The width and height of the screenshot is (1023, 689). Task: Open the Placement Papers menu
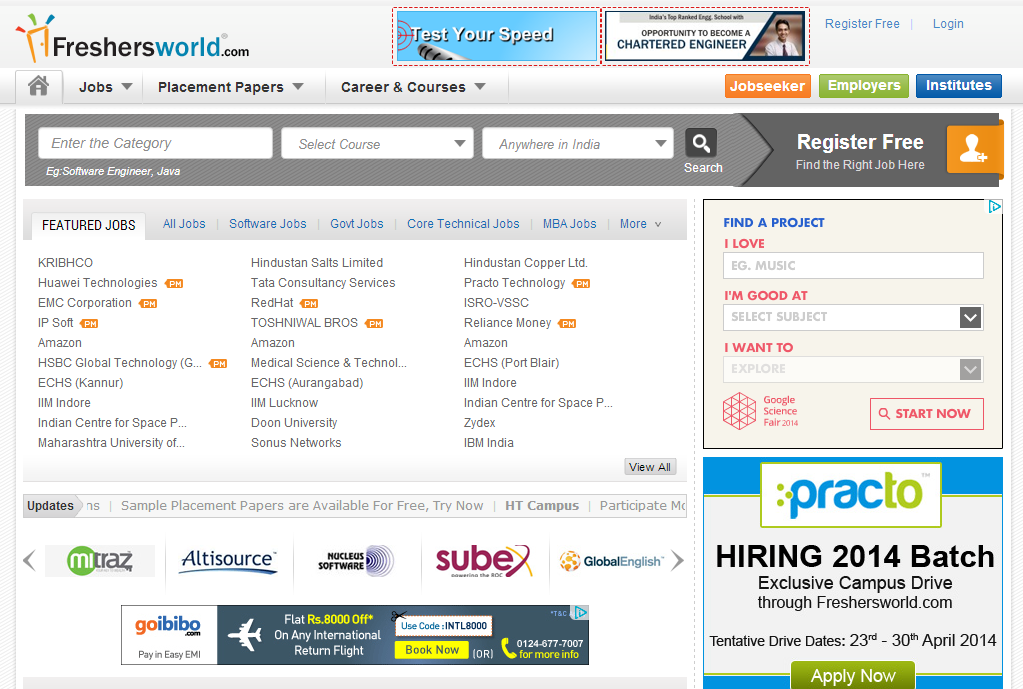pos(230,87)
